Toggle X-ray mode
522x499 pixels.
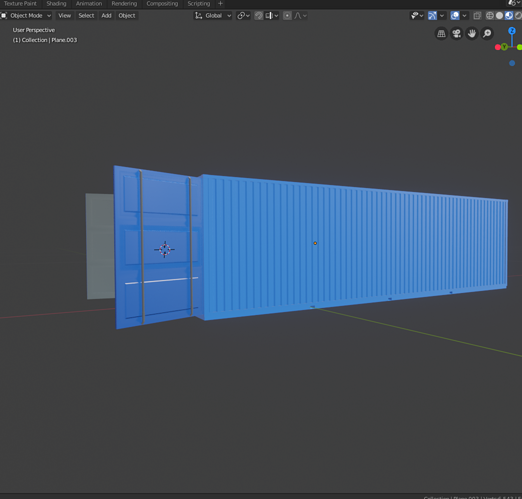(x=477, y=16)
